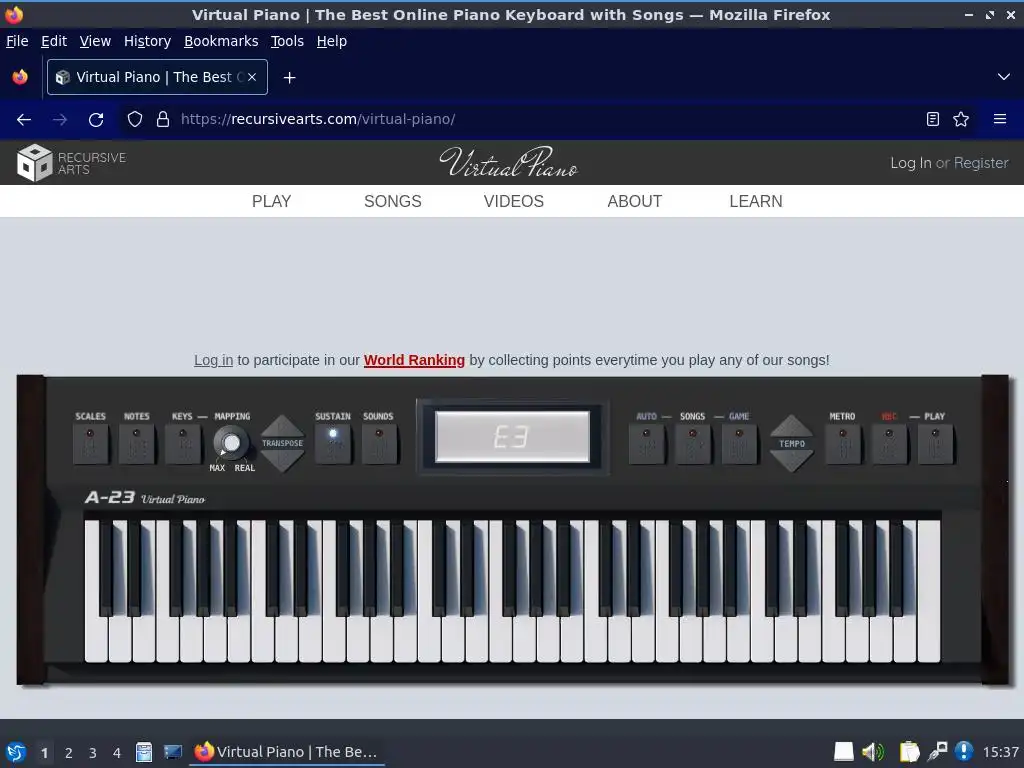
Task: Open the Tools menu
Action: [287, 41]
